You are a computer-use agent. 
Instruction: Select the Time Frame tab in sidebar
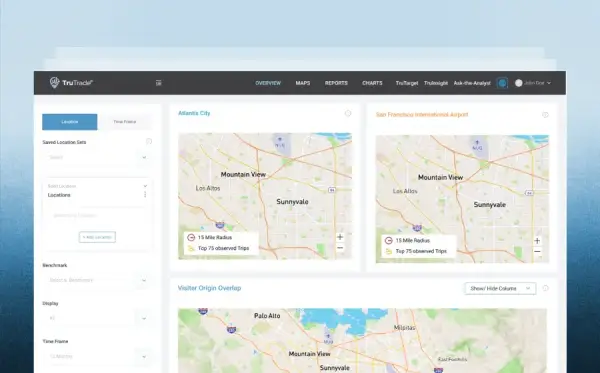coord(125,122)
